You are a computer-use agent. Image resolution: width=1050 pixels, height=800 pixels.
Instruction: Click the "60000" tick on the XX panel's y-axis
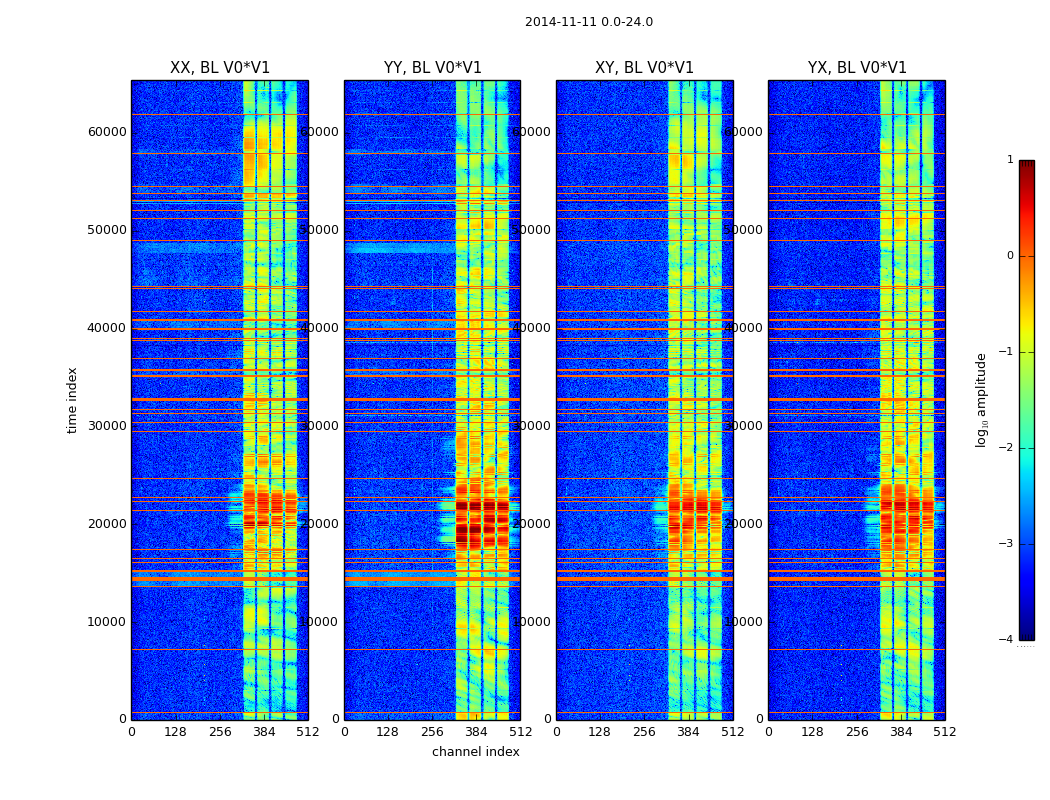click(107, 132)
